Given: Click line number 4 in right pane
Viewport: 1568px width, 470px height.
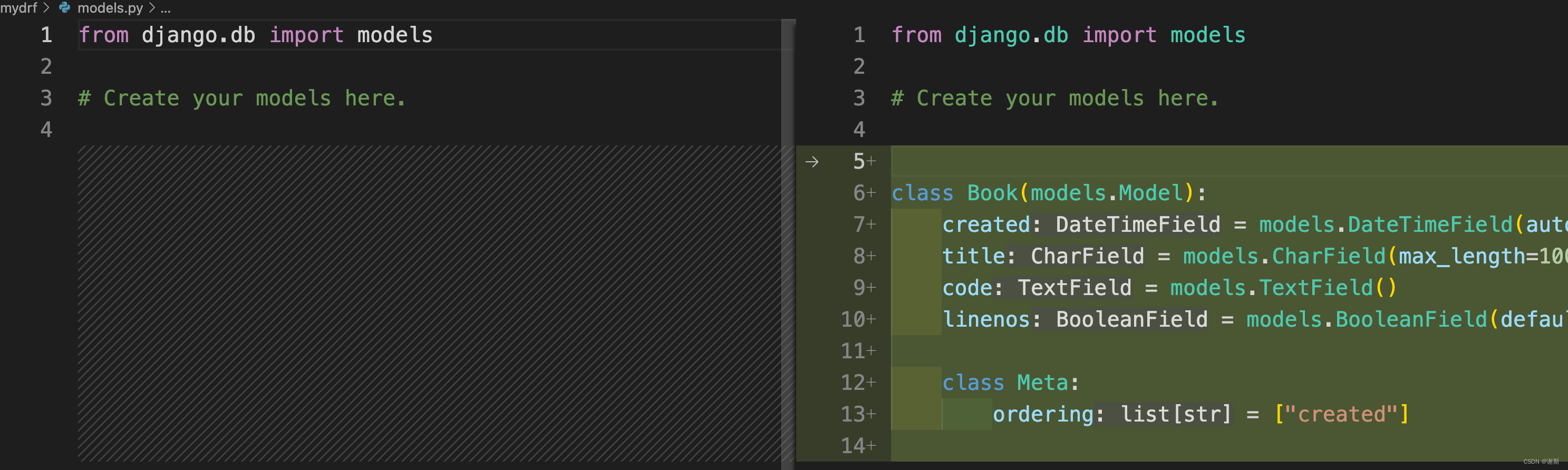Looking at the screenshot, I should click(859, 130).
